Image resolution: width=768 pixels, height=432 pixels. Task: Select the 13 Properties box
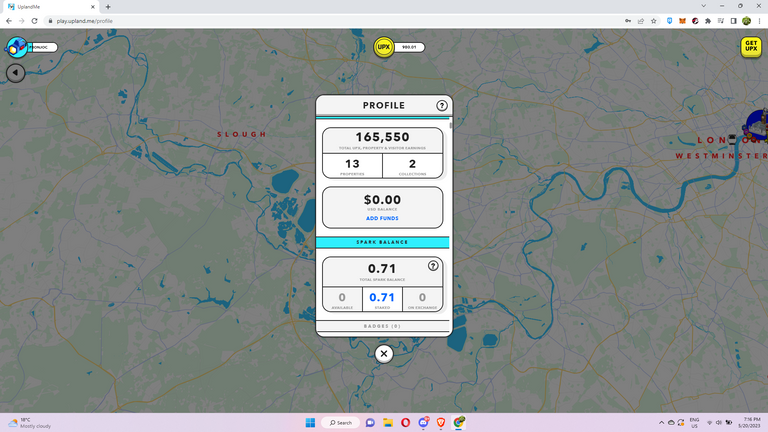coord(352,166)
